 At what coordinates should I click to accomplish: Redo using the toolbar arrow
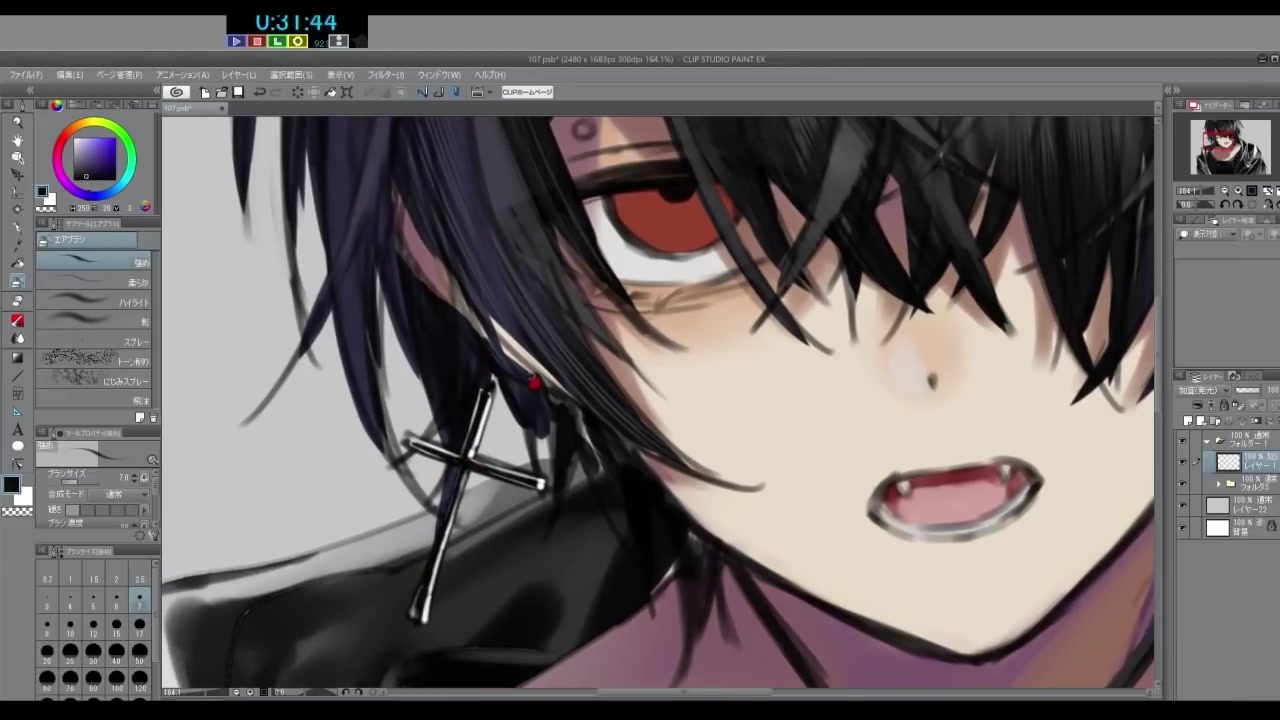[x=276, y=92]
